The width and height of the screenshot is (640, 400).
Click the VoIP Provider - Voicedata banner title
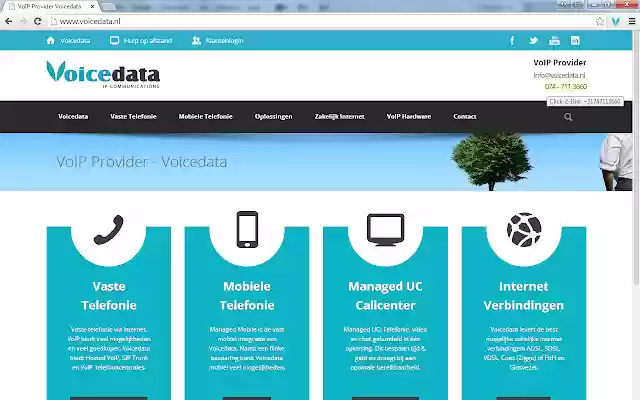click(141, 162)
